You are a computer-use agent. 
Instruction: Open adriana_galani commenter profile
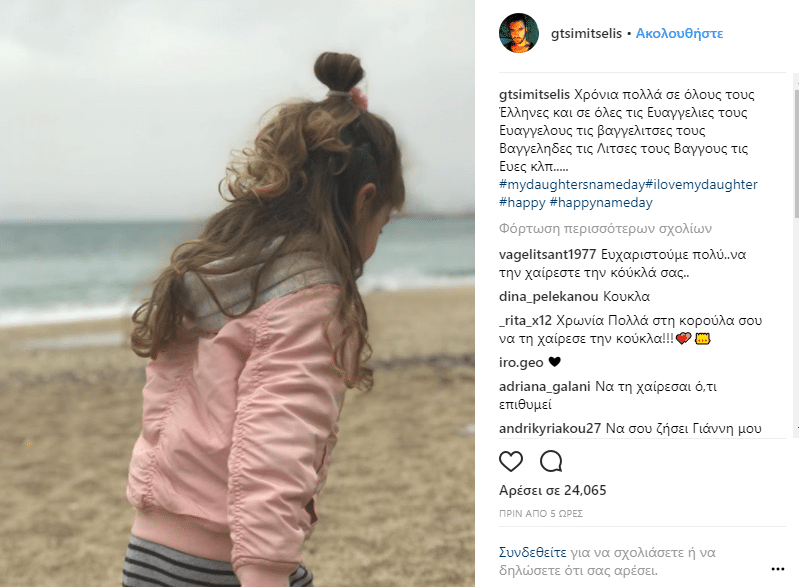click(544, 387)
